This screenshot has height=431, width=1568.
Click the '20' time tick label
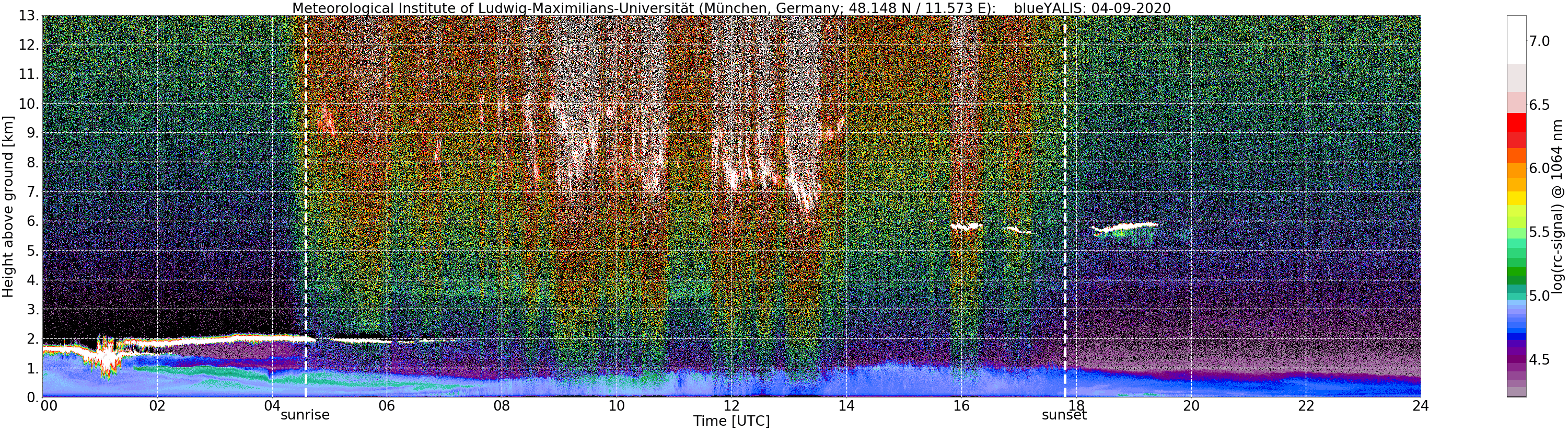click(x=1191, y=405)
